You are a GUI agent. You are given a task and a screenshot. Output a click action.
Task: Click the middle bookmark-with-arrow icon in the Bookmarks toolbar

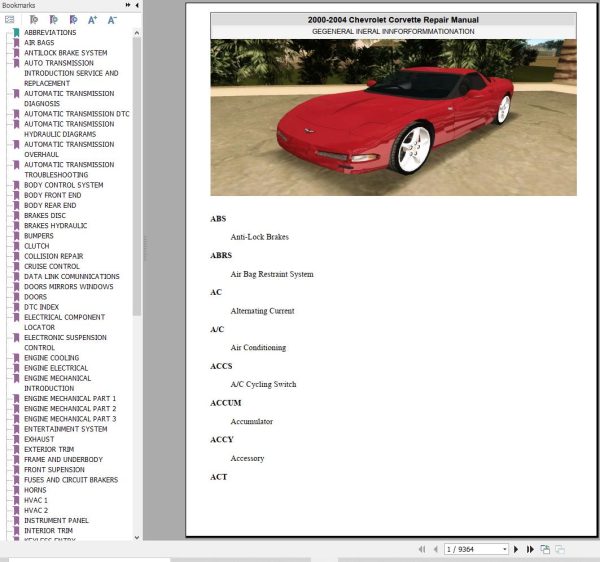[x=54, y=20]
